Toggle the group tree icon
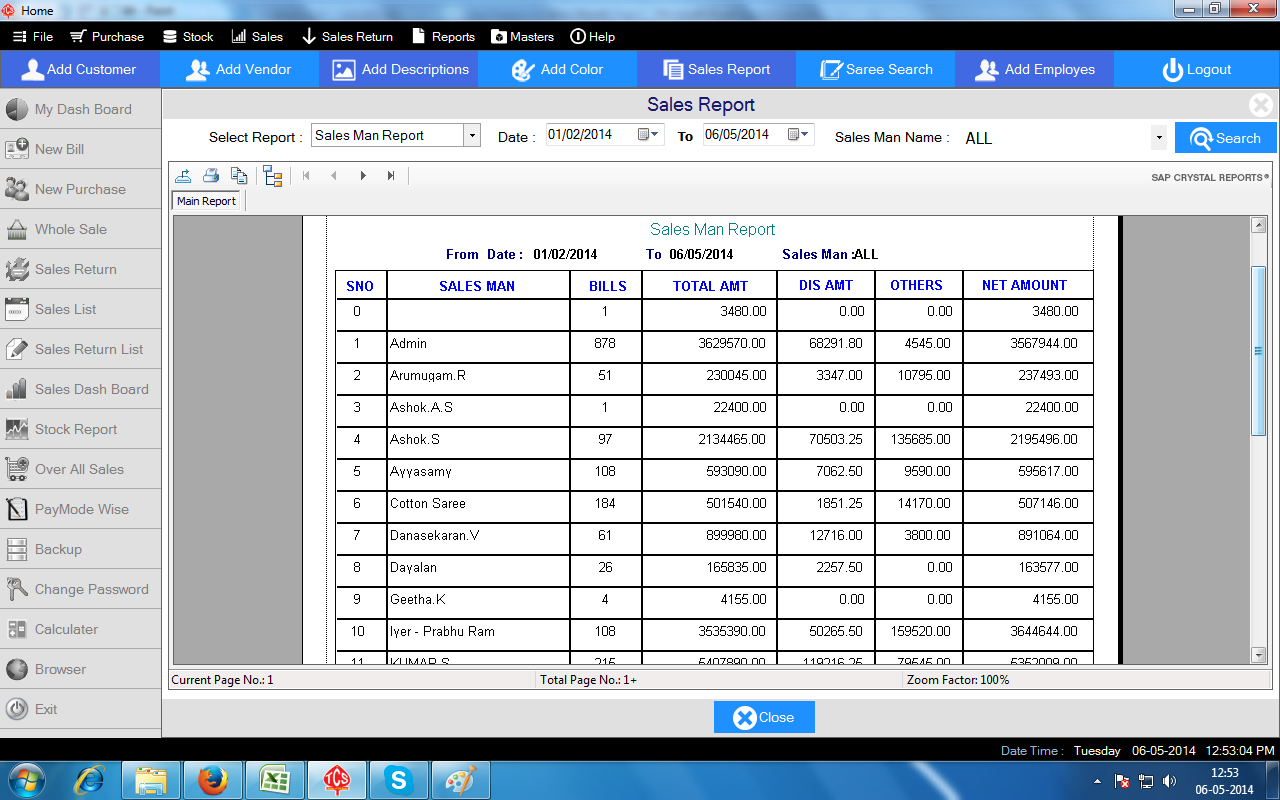Viewport: 1280px width, 800px height. click(x=273, y=176)
